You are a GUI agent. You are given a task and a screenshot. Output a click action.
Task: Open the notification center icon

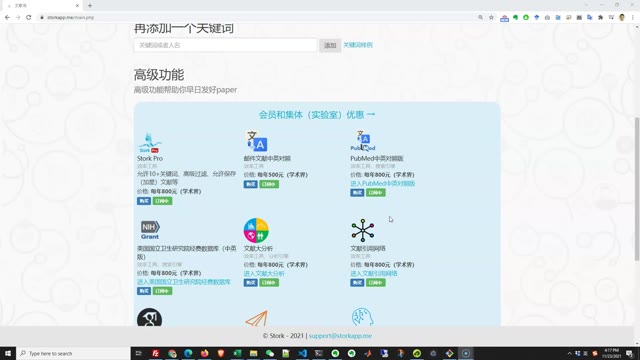pos(629,353)
